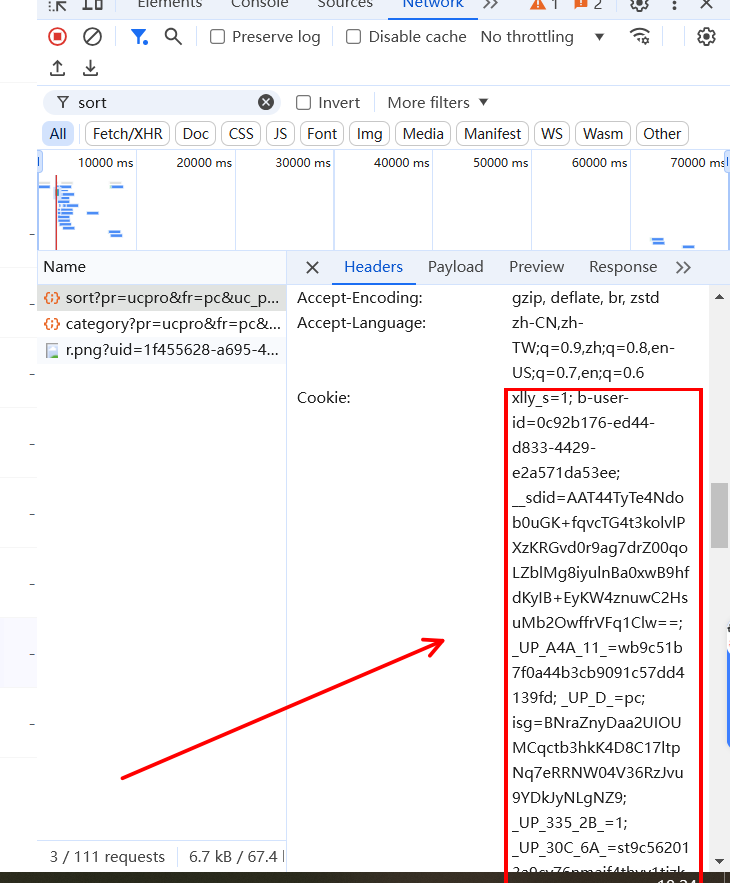This screenshot has width=730, height=883.
Task: Close the request details pane
Action: click(312, 267)
